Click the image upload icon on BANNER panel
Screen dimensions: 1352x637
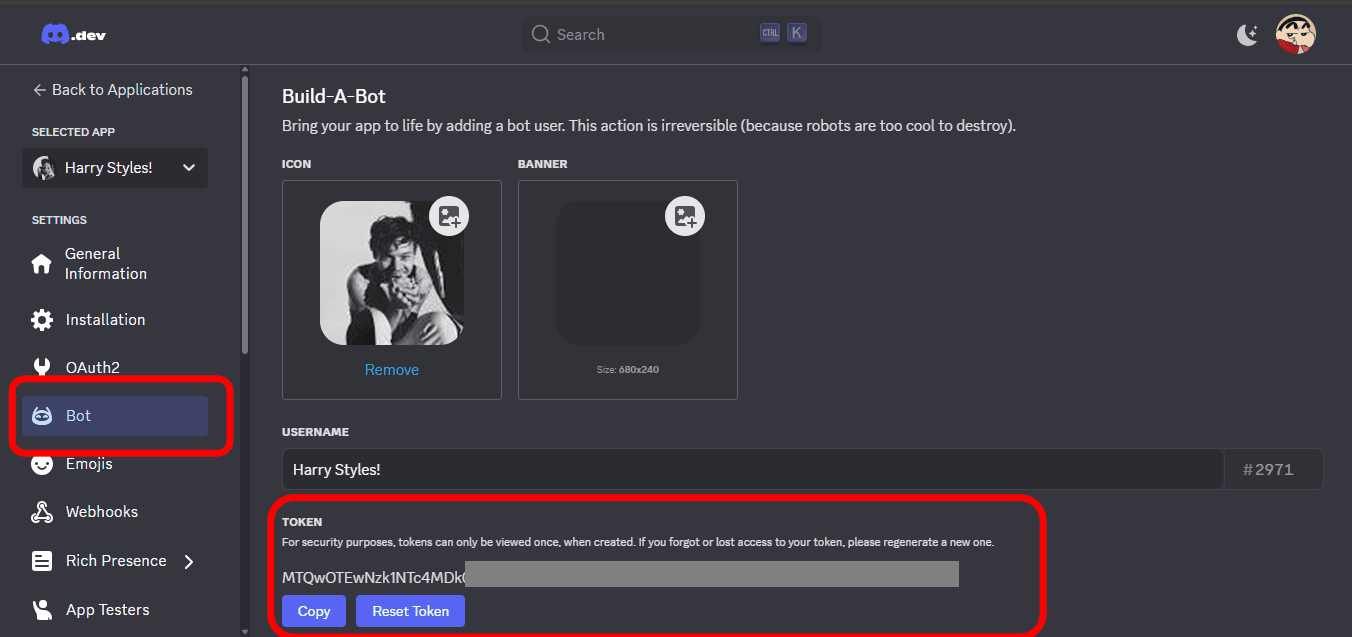coord(684,215)
